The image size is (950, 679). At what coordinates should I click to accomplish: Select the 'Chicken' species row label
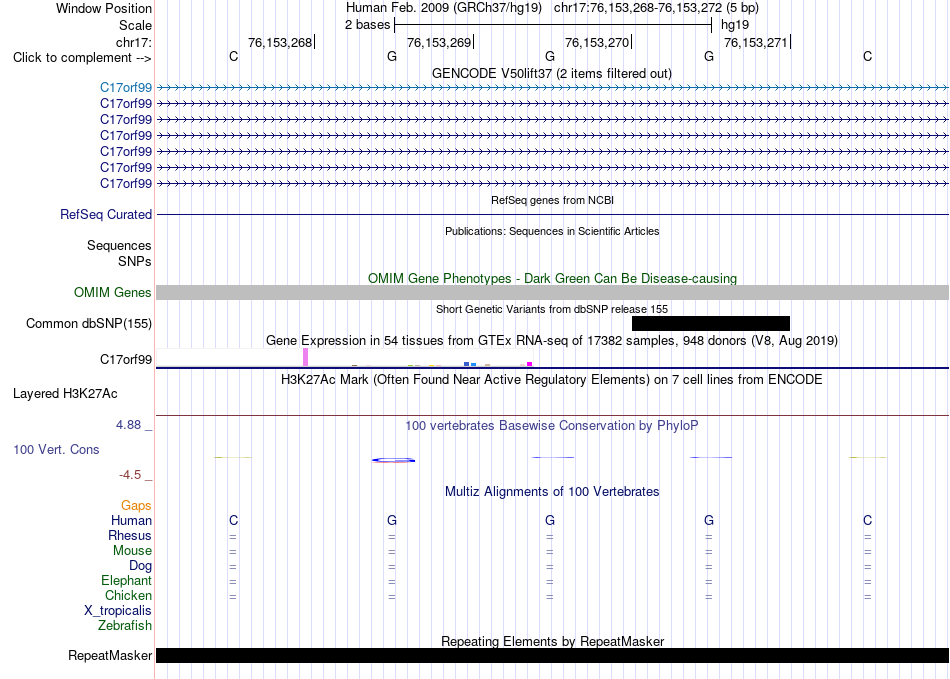[x=128, y=595]
